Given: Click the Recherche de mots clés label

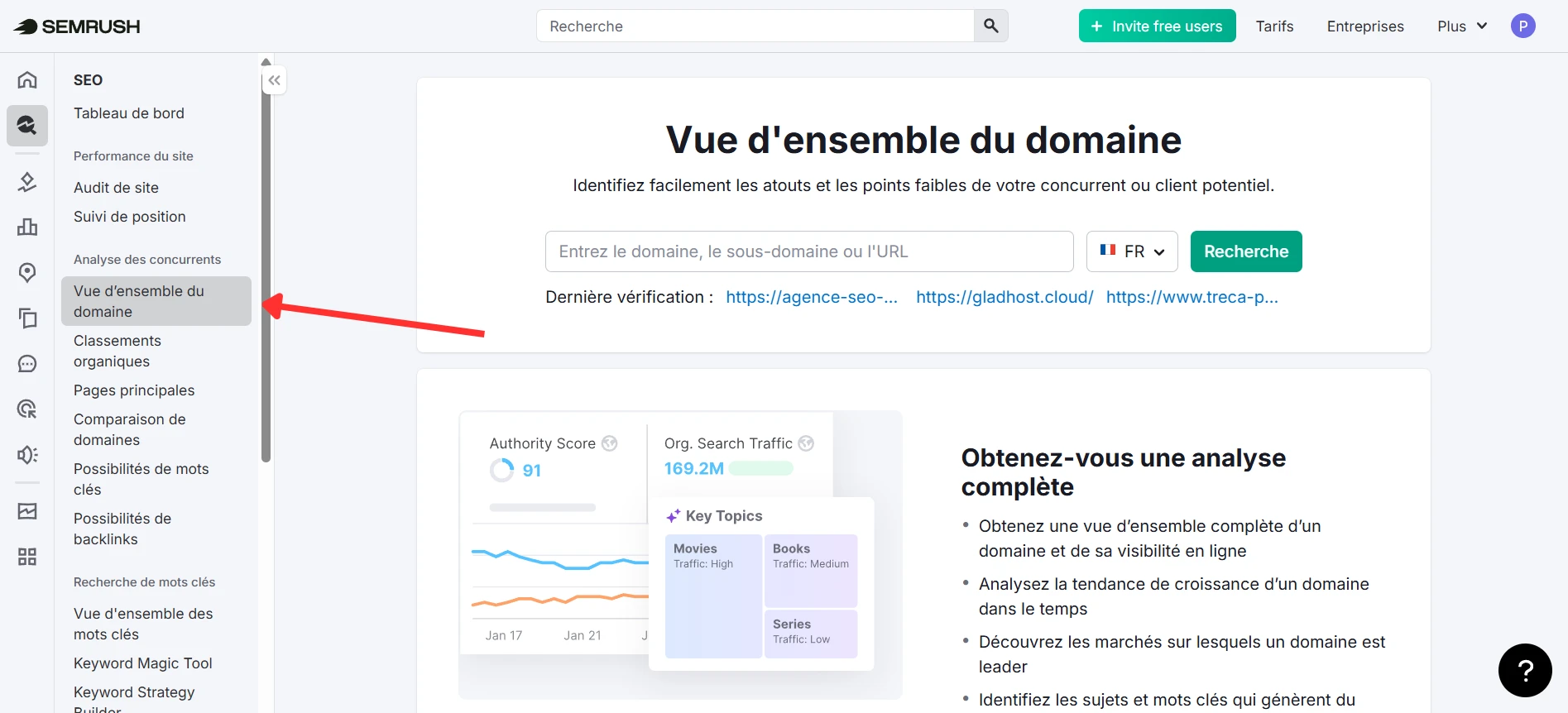Looking at the screenshot, I should point(144,582).
